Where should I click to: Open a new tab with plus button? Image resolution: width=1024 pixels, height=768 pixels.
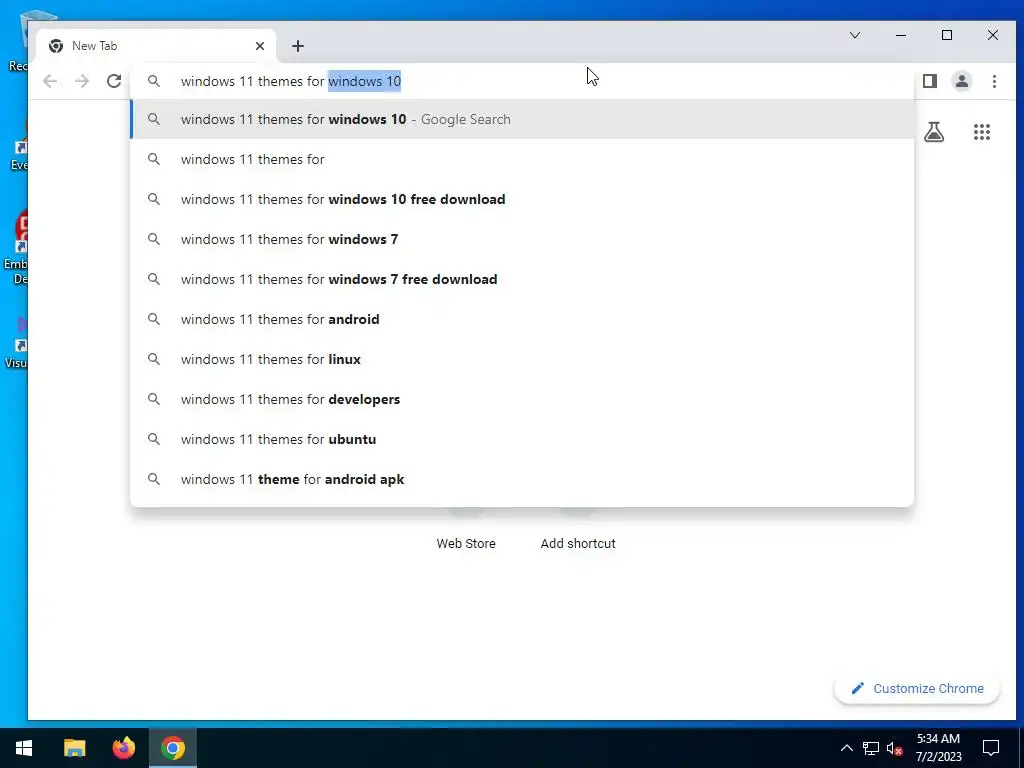point(298,46)
